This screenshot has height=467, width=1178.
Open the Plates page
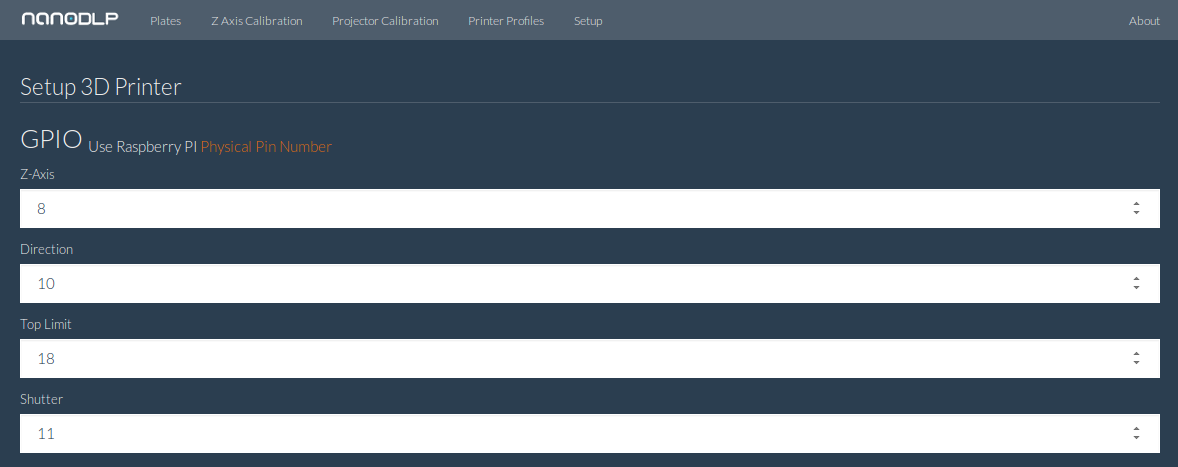165,21
